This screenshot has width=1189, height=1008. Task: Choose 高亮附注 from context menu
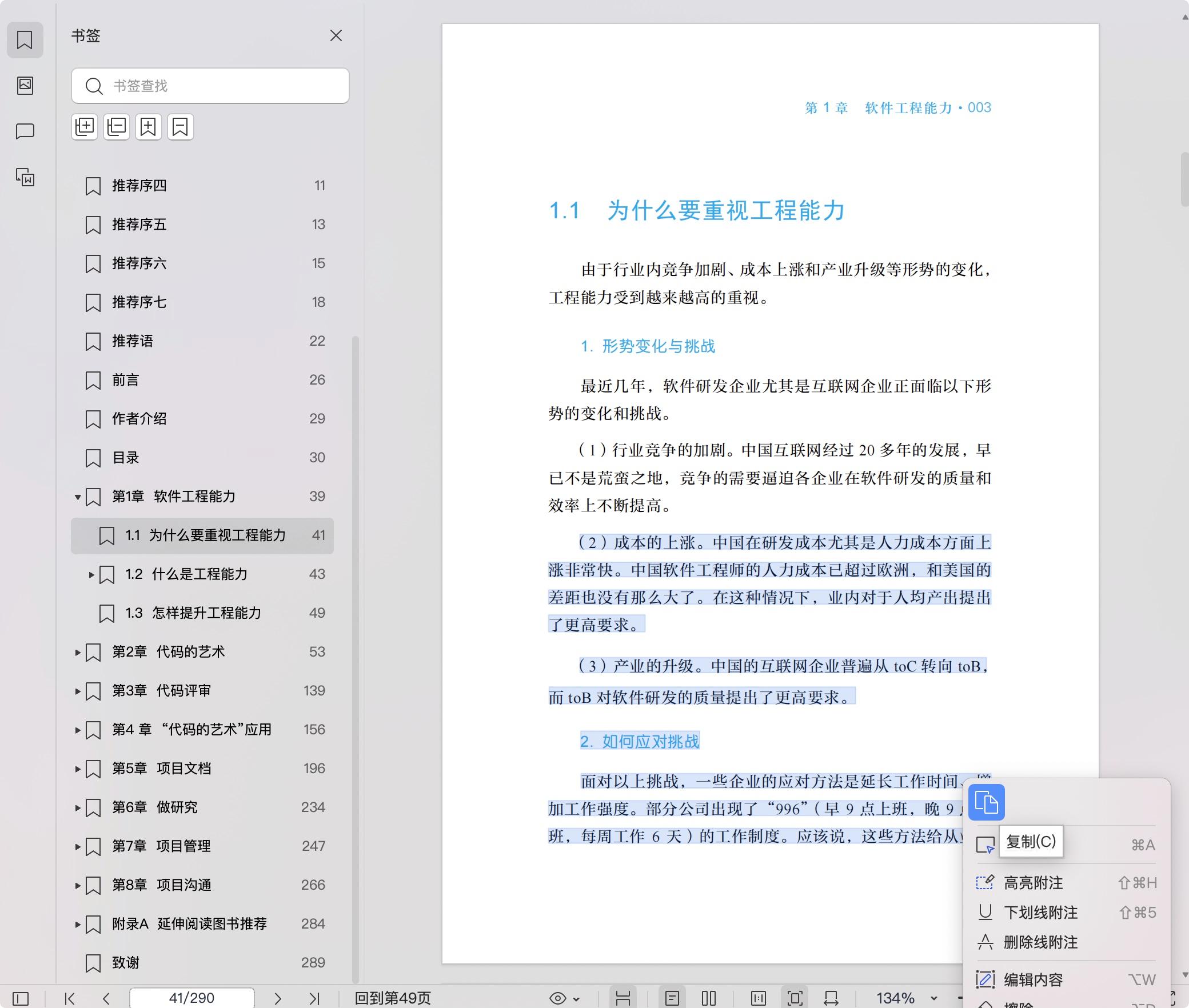tap(1033, 883)
